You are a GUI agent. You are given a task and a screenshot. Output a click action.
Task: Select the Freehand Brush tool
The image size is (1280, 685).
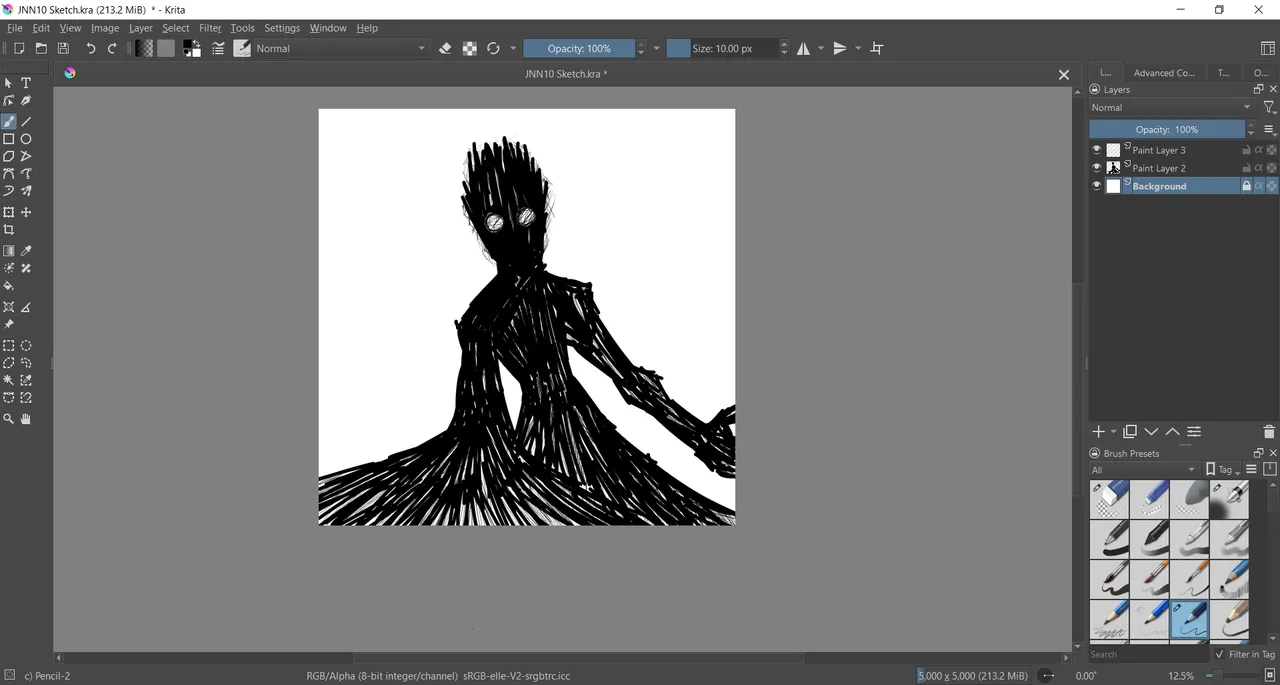[9, 121]
